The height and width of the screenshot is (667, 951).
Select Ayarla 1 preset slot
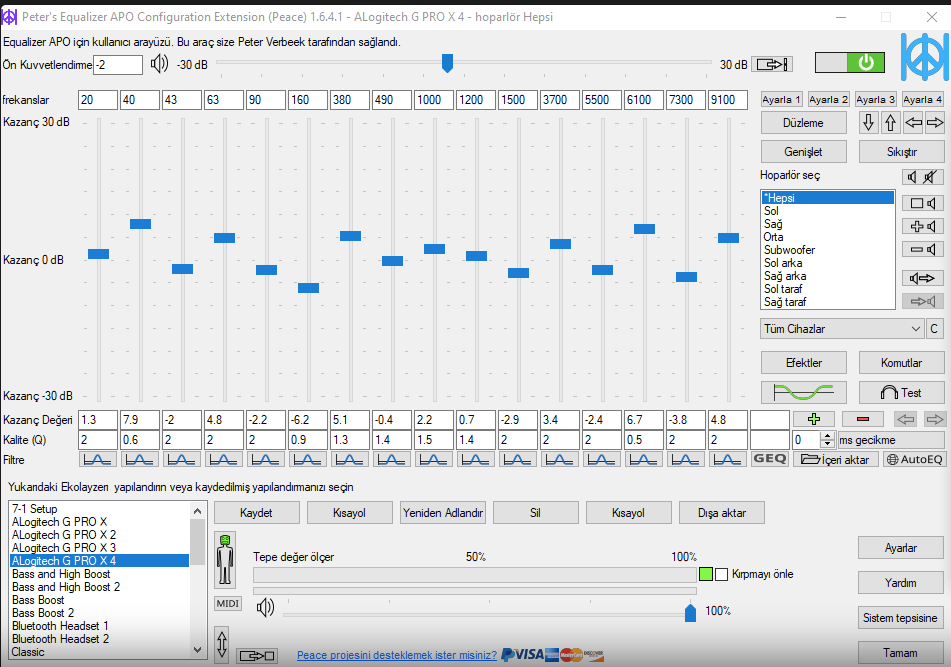click(x=782, y=99)
